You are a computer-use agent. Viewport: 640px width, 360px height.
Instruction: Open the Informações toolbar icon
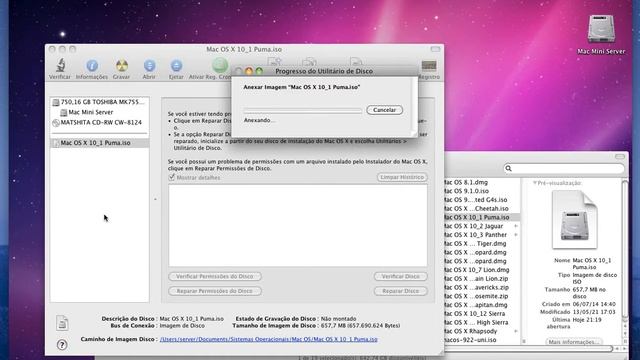(92, 65)
